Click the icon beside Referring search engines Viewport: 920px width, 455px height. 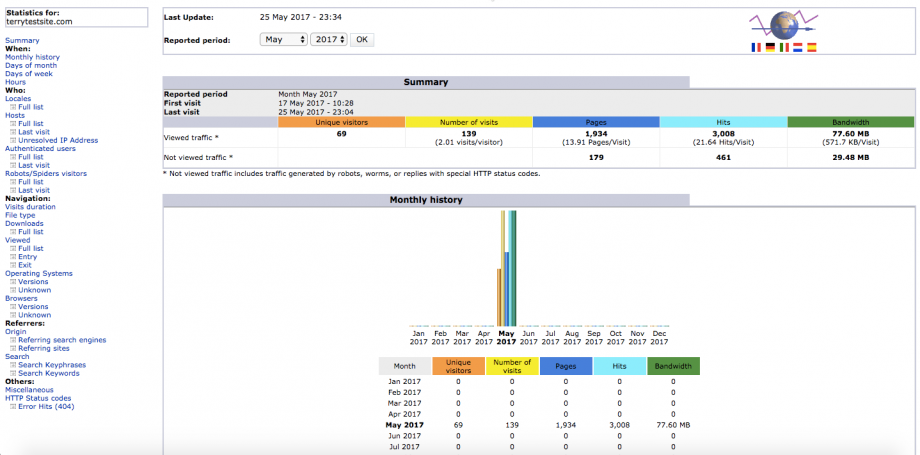pos(13,341)
